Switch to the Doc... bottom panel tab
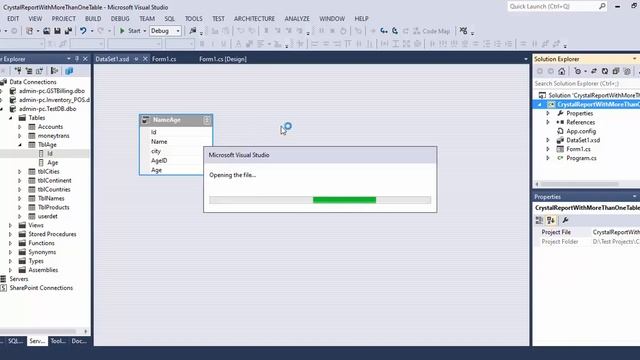 pos(79,341)
